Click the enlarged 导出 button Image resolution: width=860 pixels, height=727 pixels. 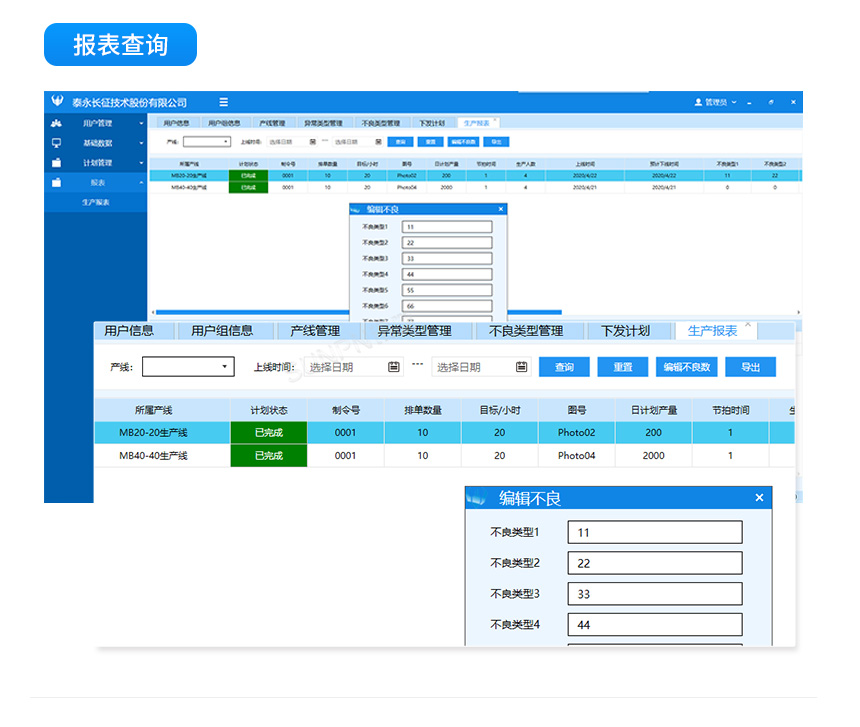[750, 367]
